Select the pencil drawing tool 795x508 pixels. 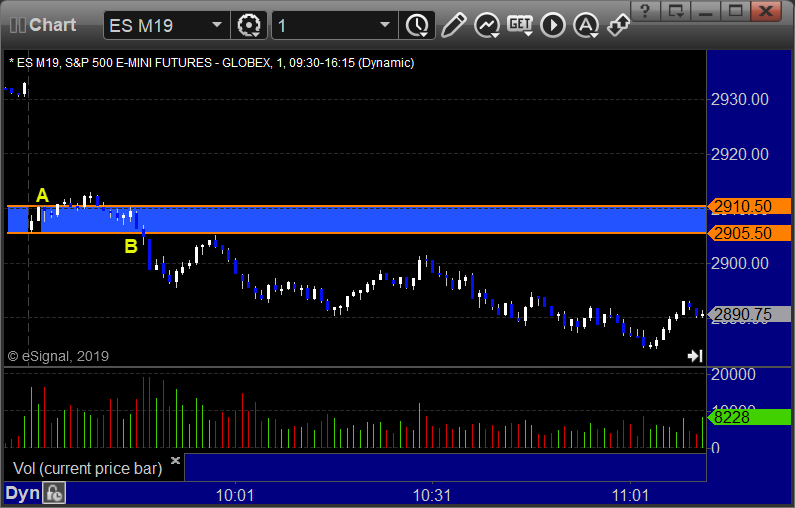pos(453,25)
